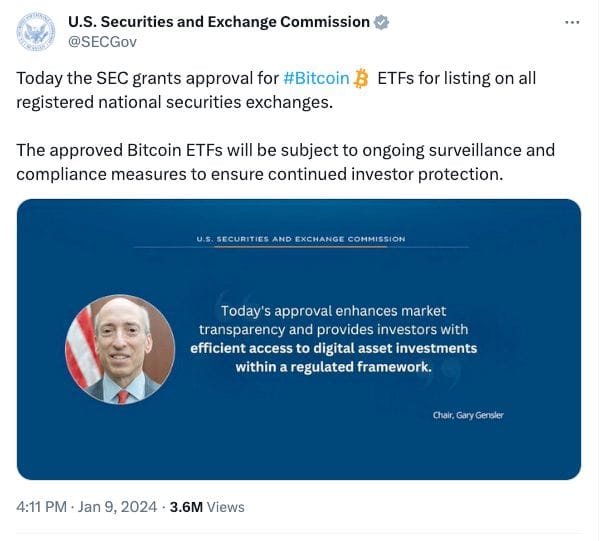
Task: Click Gary Gensler's circular portrait photo
Action: [120, 349]
